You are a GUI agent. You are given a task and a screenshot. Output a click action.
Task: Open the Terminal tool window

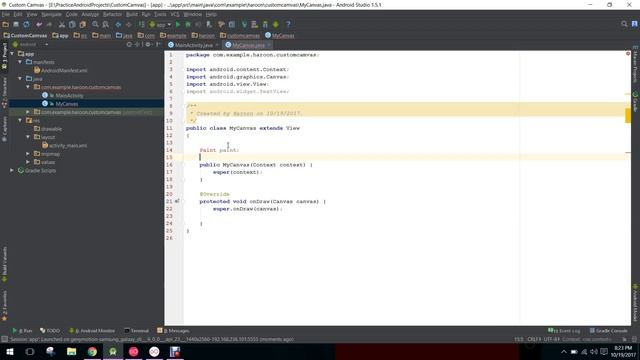tap(137, 331)
